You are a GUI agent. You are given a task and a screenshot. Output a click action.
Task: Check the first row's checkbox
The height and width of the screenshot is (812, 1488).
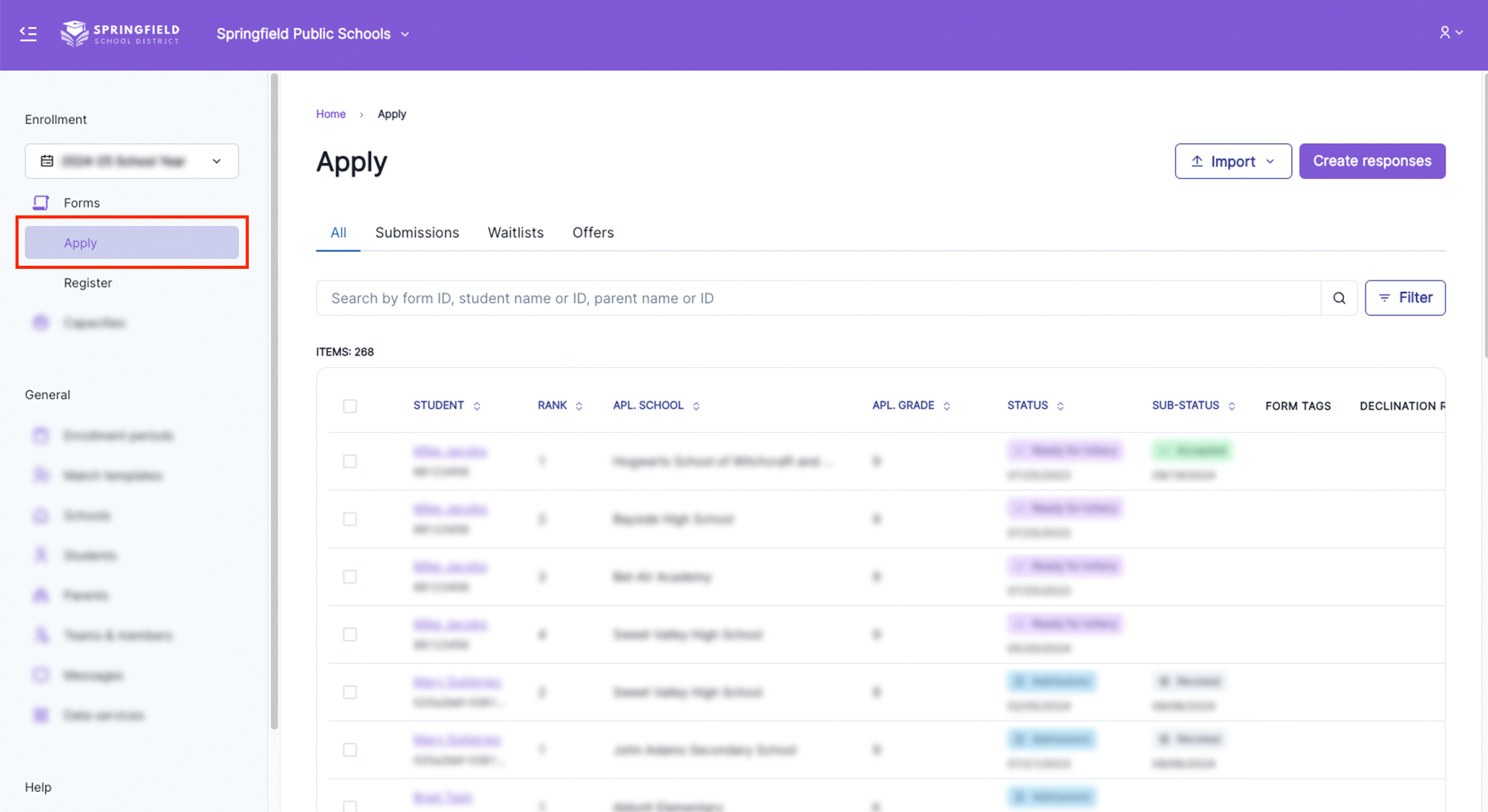[350, 462]
